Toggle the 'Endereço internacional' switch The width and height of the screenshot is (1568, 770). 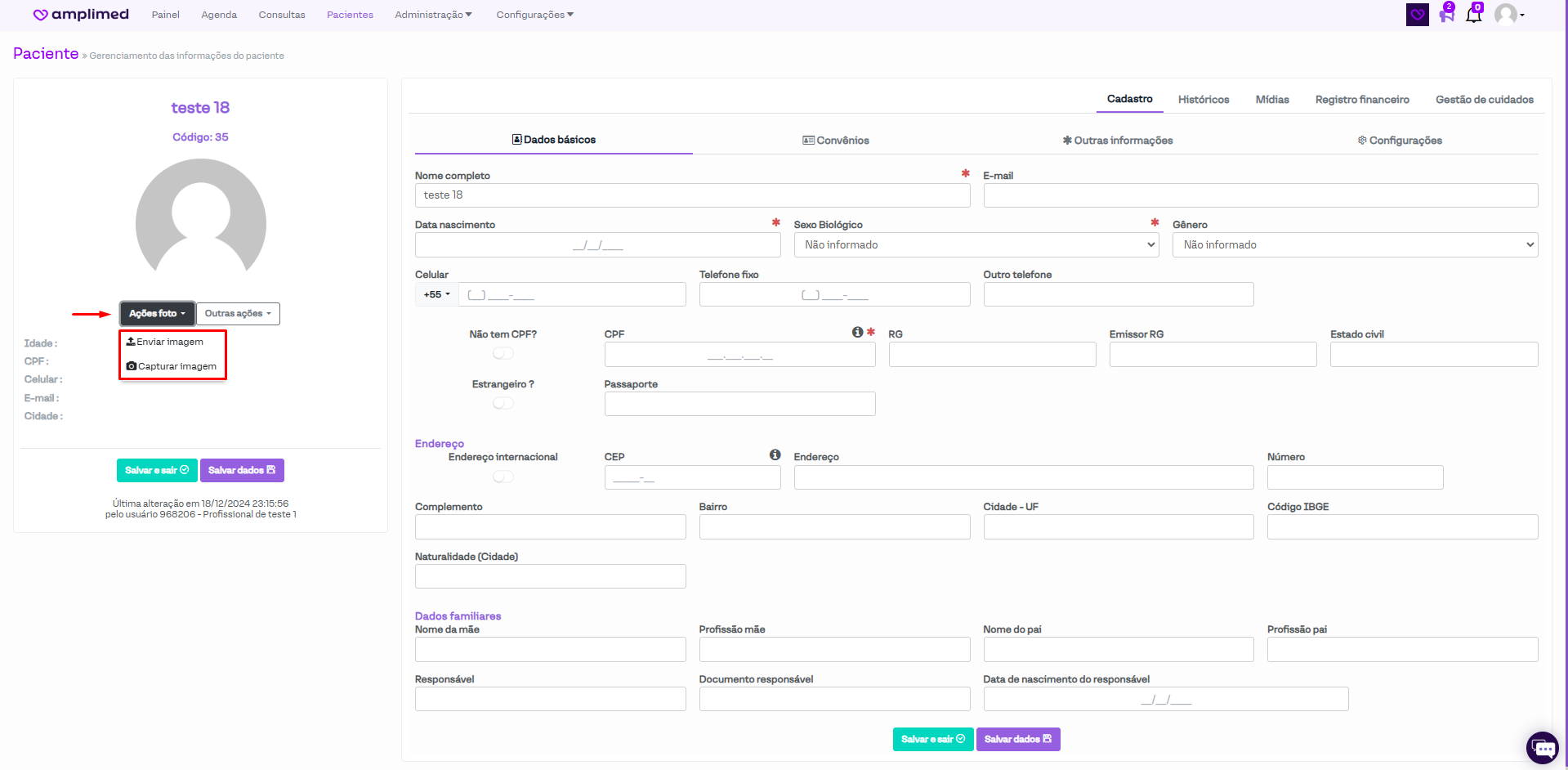pos(503,477)
